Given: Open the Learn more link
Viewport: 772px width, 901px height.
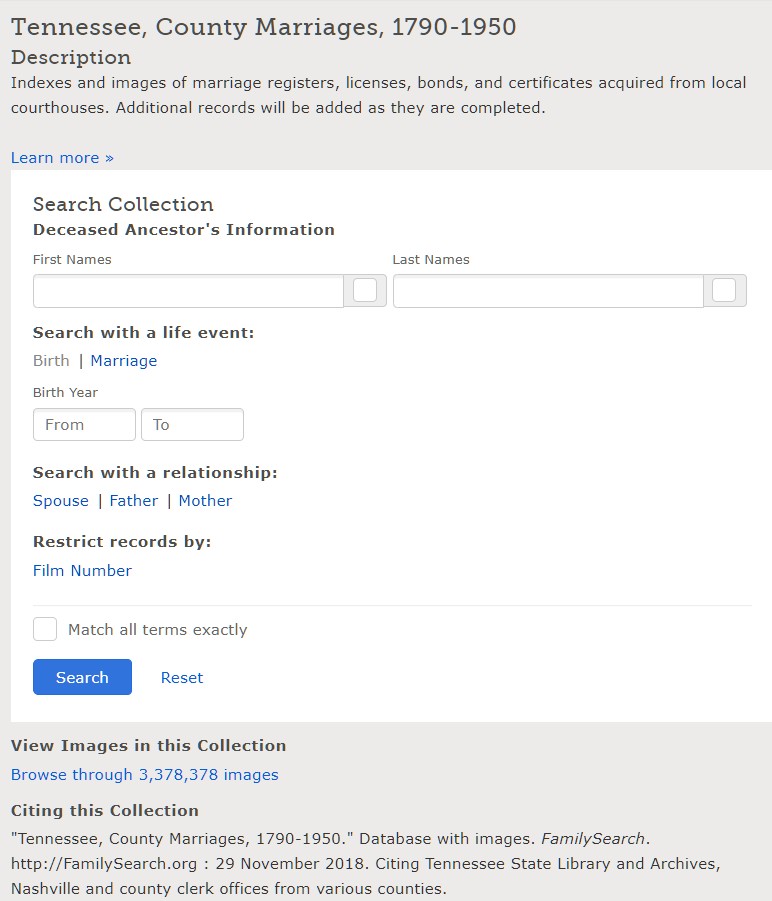Looking at the screenshot, I should click(x=62, y=158).
